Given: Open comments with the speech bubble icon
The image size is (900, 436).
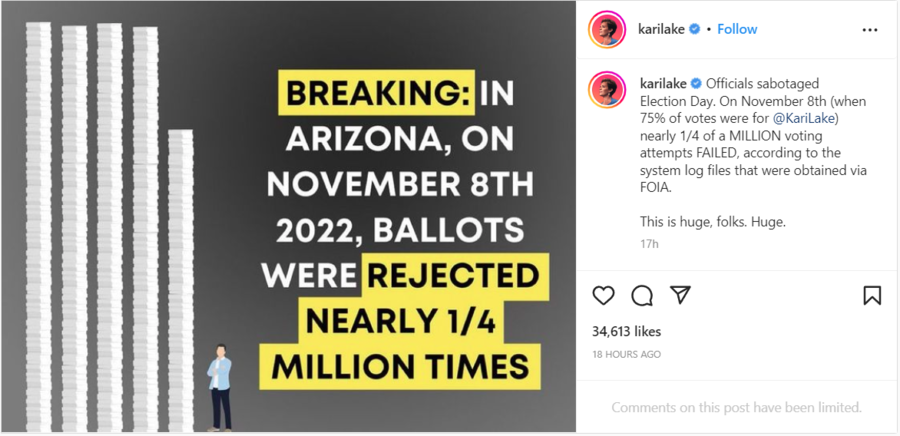Looking at the screenshot, I should (x=642, y=295).
